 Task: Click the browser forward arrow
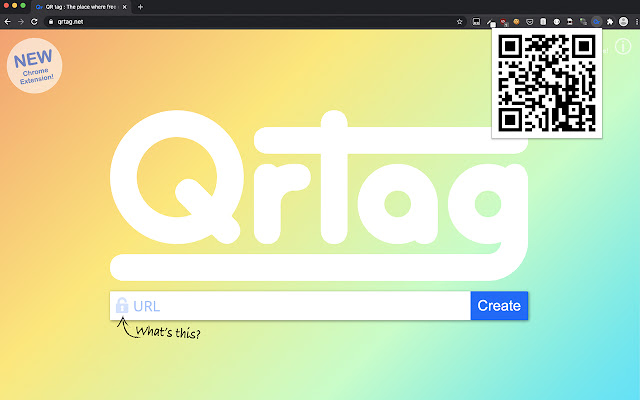[20, 22]
